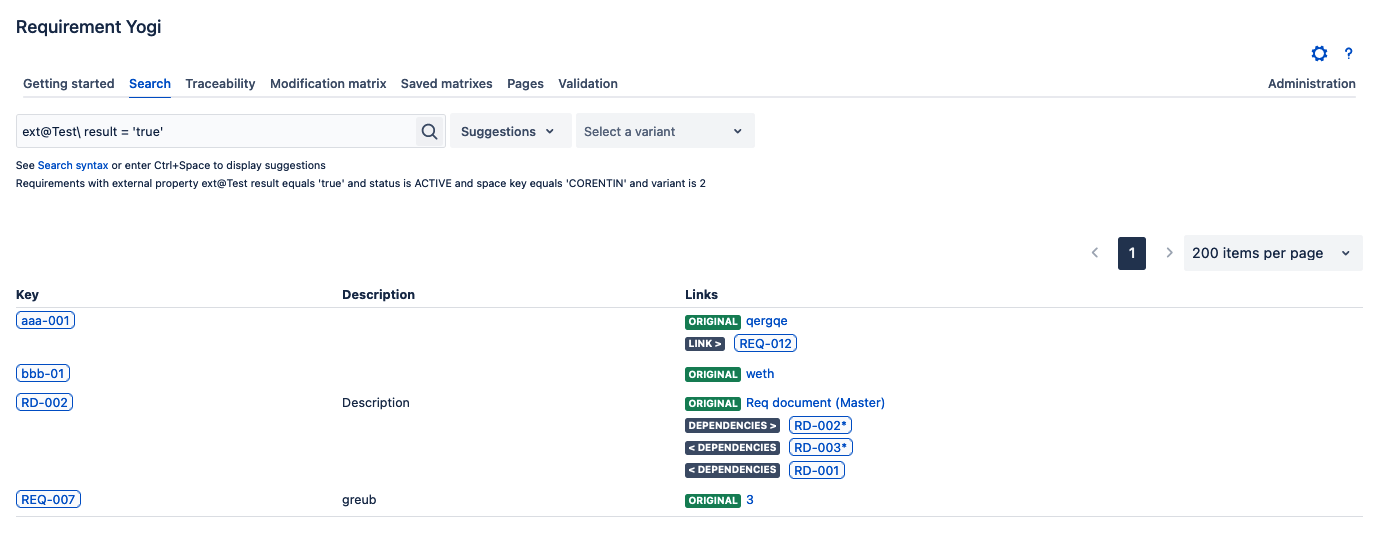1383x555 pixels.
Task: Open the Req document (Master) page link
Action: (x=815, y=403)
